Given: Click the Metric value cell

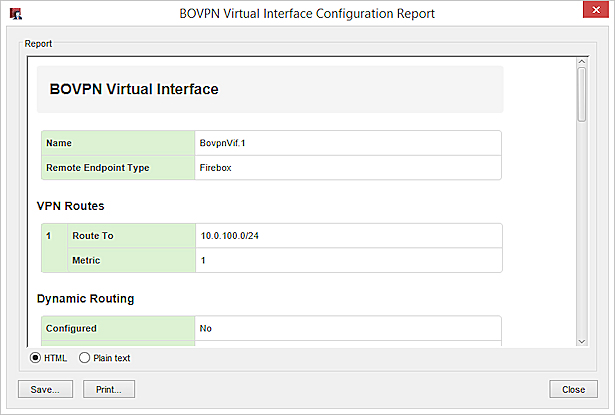Looking at the screenshot, I should tap(349, 260).
